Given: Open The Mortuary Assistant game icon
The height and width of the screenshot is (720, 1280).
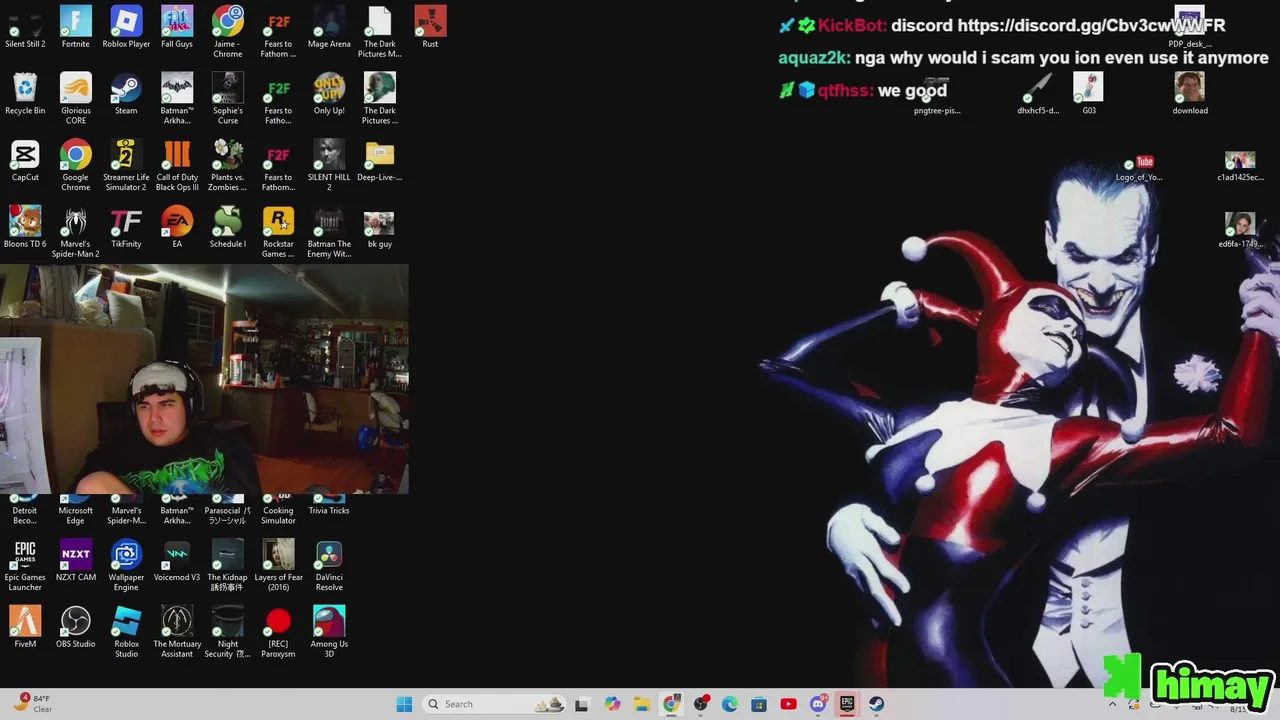Looking at the screenshot, I should pos(177,633).
